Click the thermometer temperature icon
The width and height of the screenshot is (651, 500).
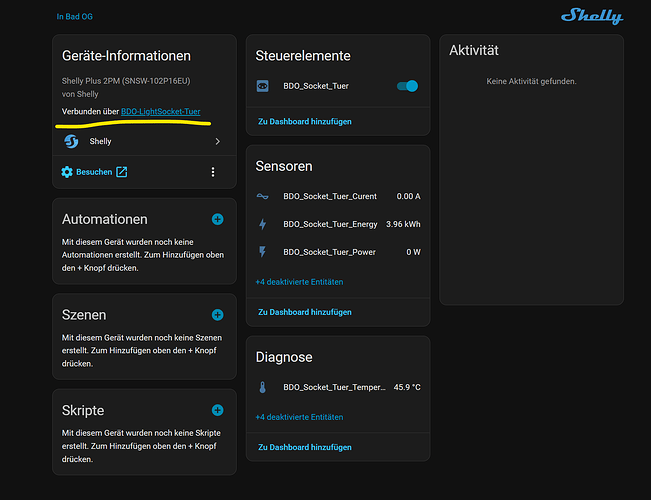pos(263,387)
